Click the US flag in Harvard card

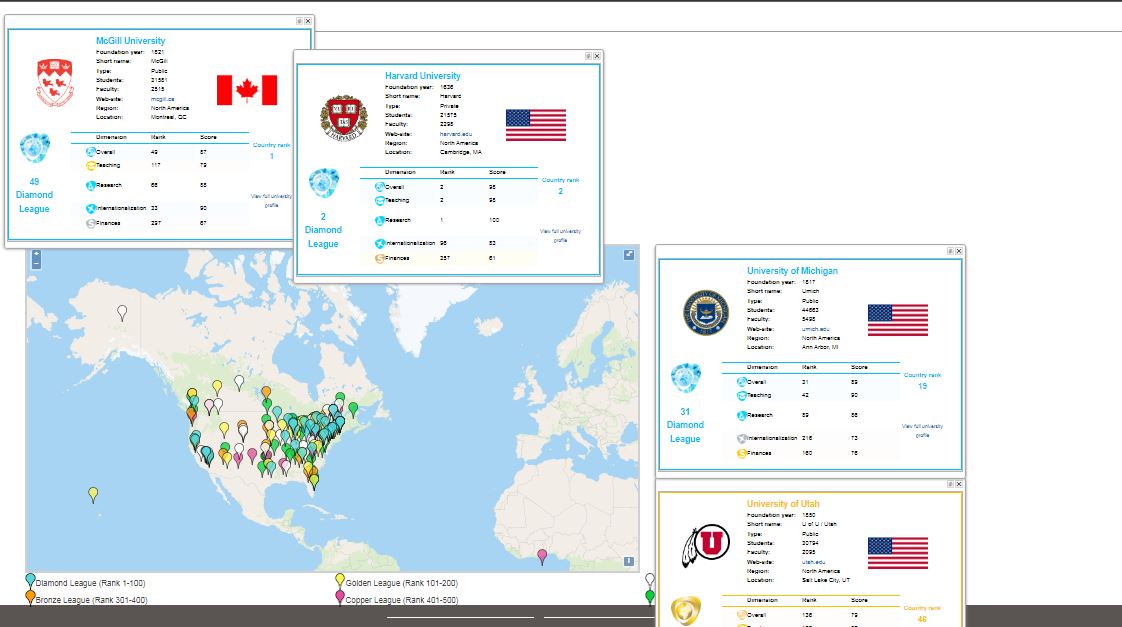tap(536, 125)
